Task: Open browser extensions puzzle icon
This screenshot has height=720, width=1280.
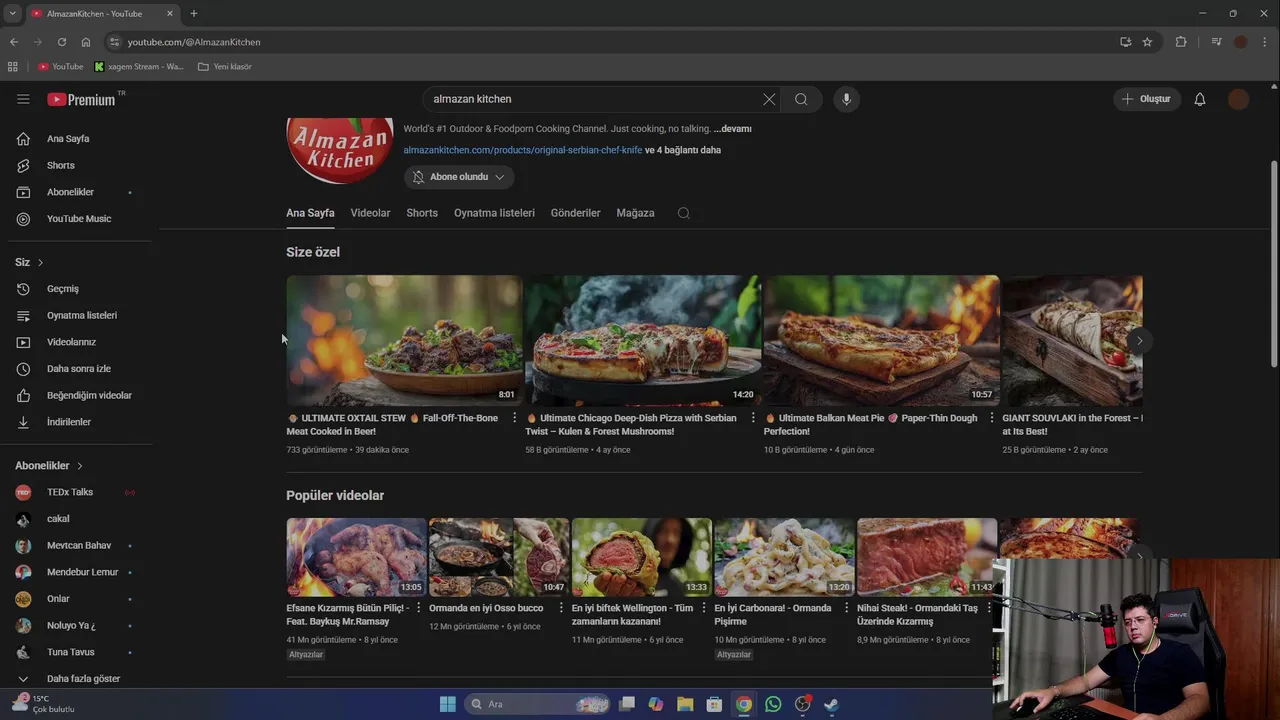Action: coord(1181,42)
